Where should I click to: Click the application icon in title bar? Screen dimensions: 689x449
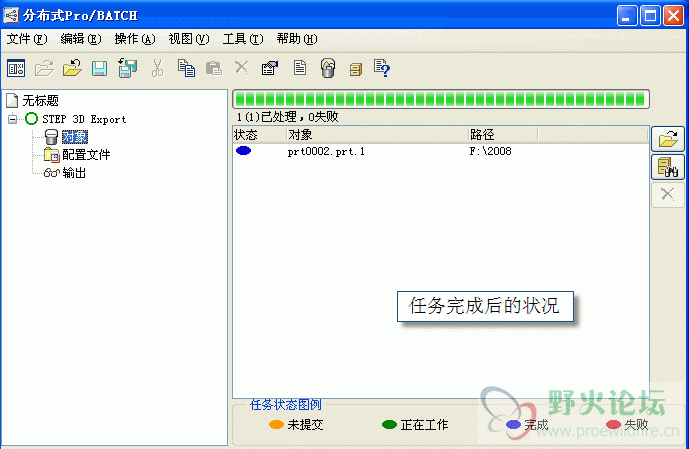[x=11, y=15]
